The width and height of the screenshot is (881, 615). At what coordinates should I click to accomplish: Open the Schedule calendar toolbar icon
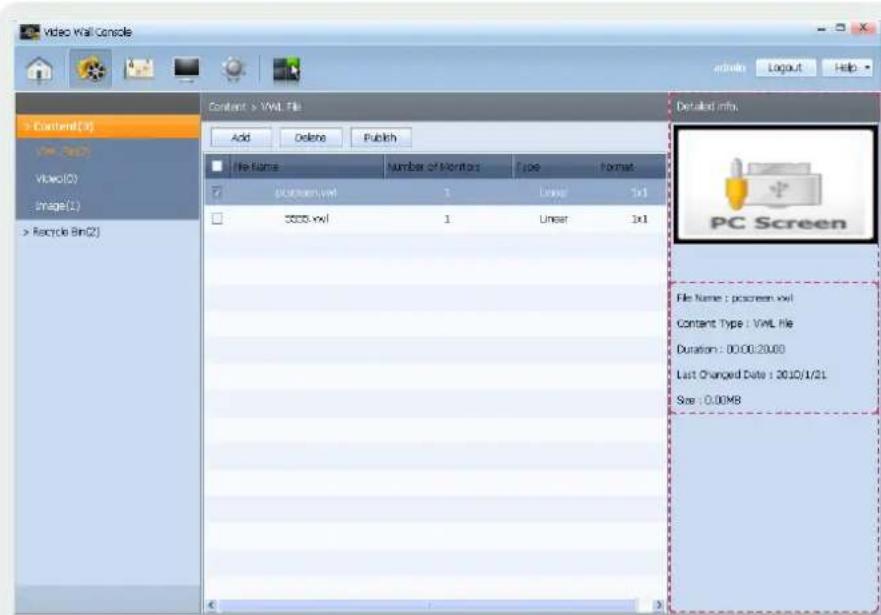point(139,69)
